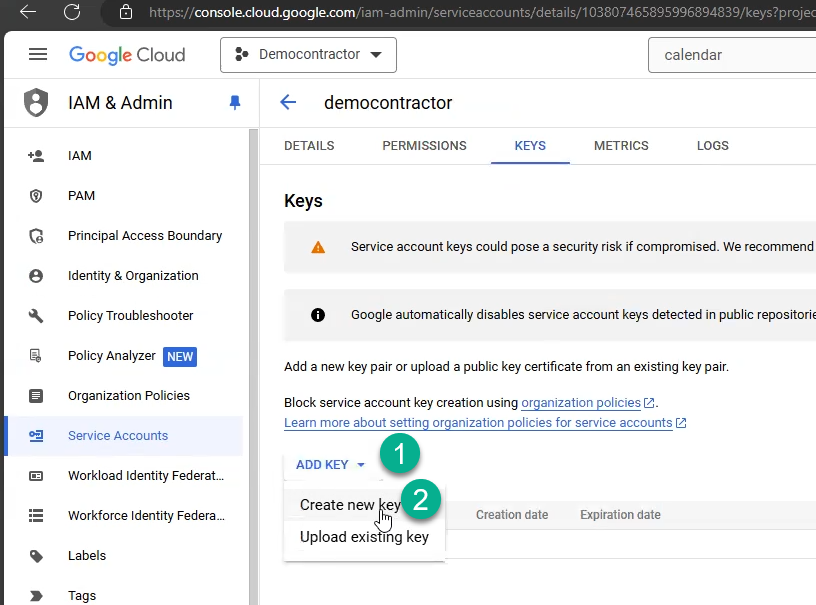Click the IAM add-person icon in sidebar
This screenshot has width=816, height=605.
click(x=36, y=156)
